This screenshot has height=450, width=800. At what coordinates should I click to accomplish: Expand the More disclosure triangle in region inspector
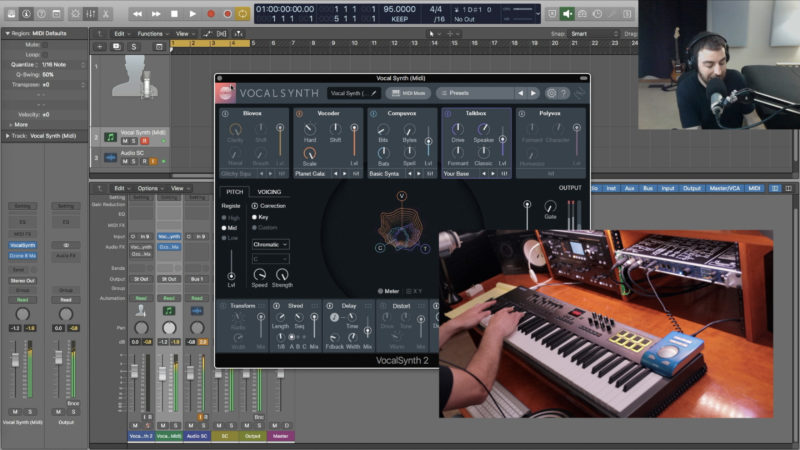pos(10,125)
